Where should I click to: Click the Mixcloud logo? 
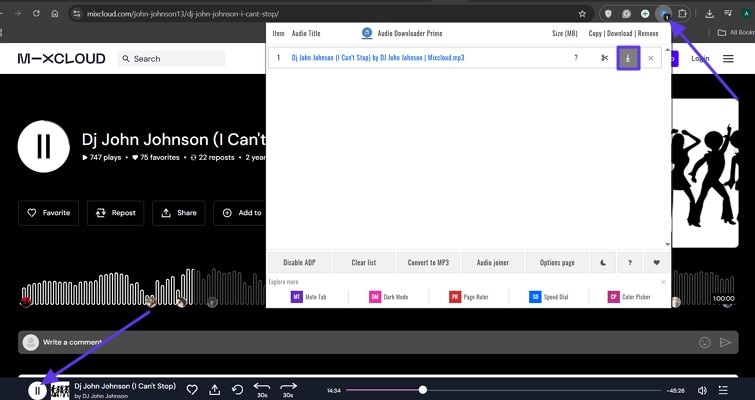pyautogui.click(x=62, y=59)
